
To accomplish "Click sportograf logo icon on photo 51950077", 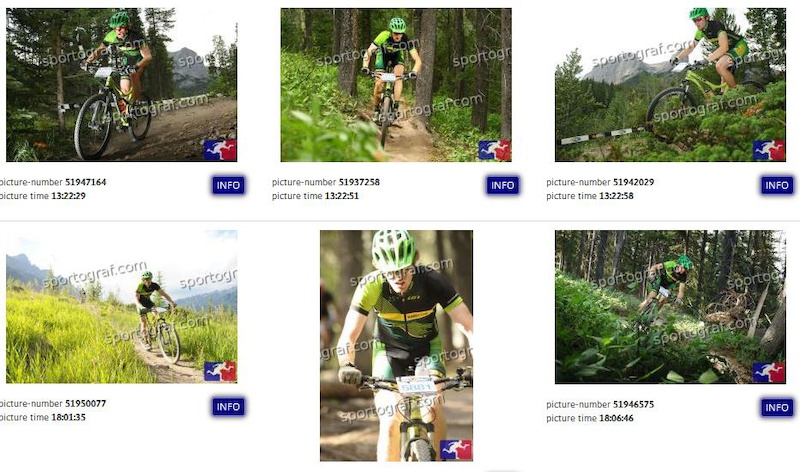I will [220, 371].
